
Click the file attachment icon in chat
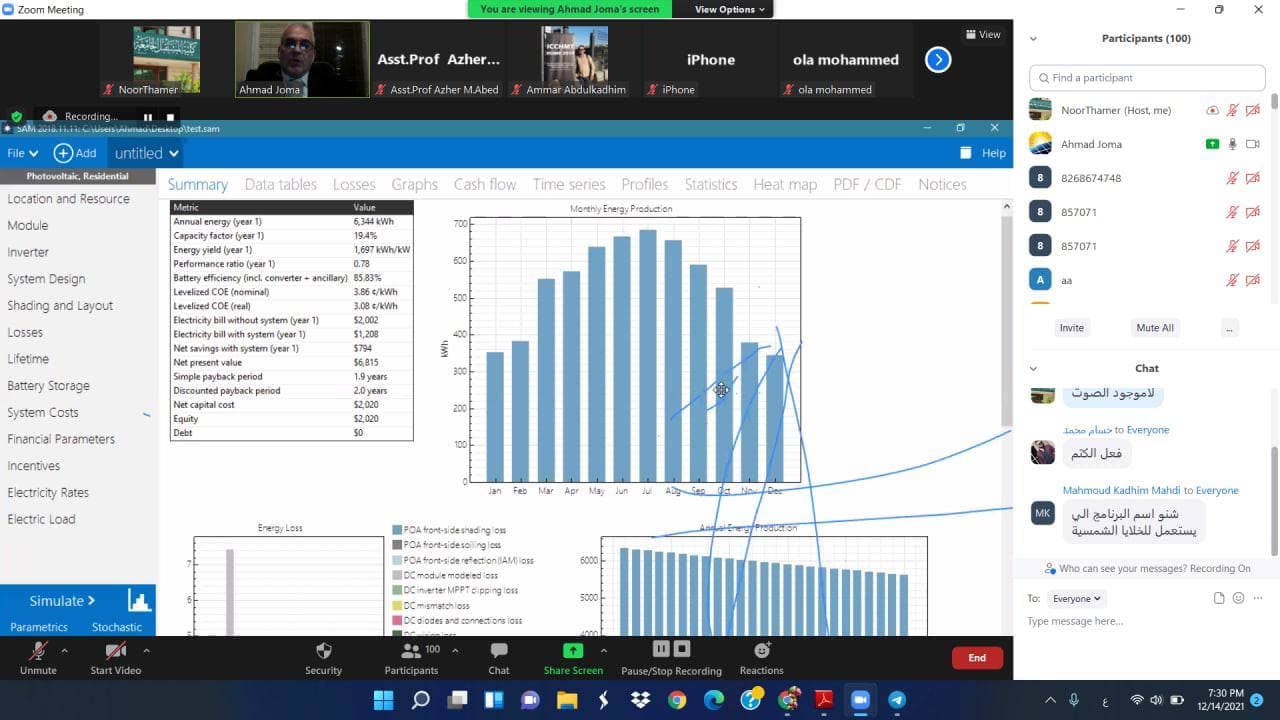pyautogui.click(x=1219, y=598)
